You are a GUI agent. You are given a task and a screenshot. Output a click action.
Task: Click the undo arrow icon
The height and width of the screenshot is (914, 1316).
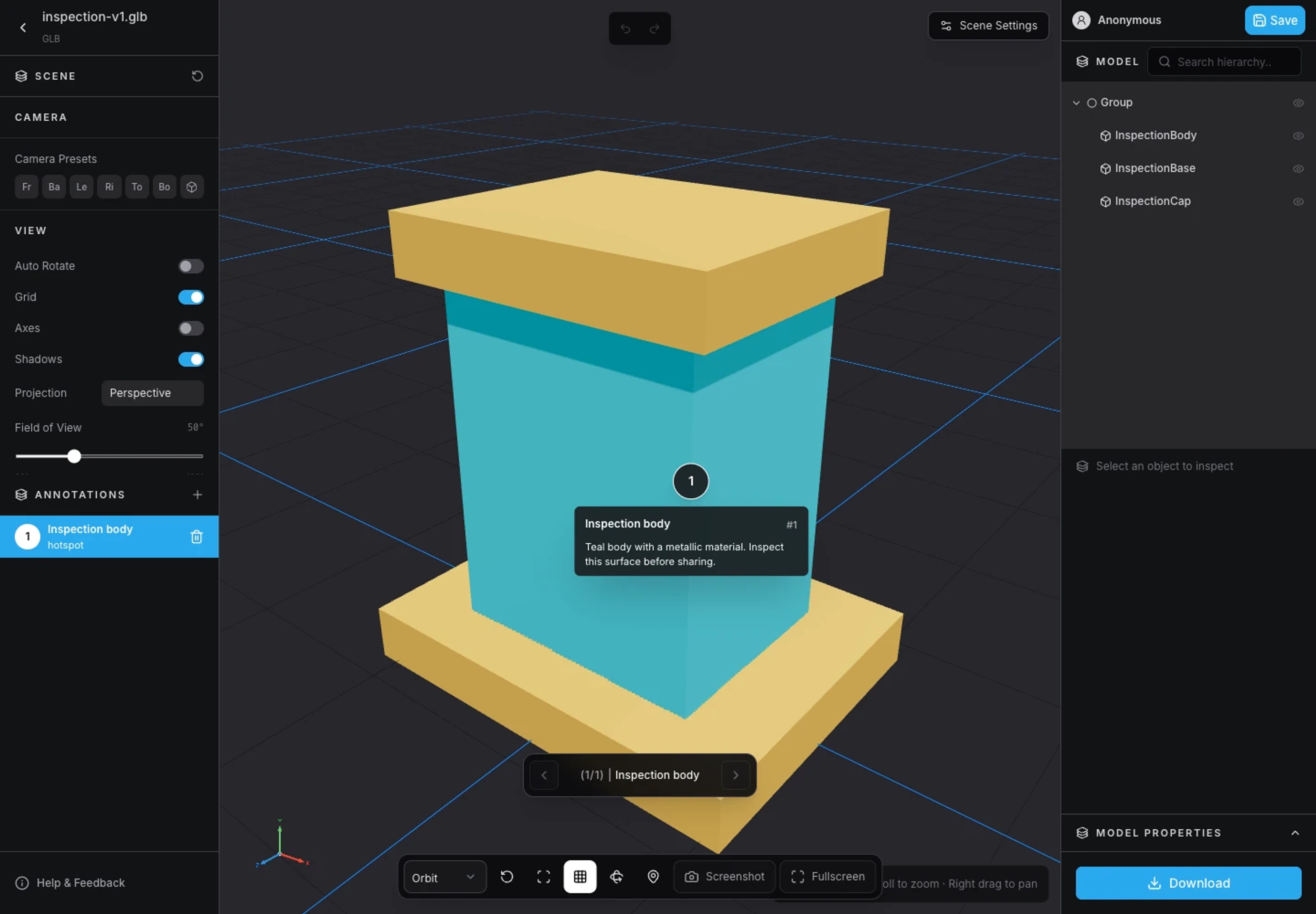(625, 29)
